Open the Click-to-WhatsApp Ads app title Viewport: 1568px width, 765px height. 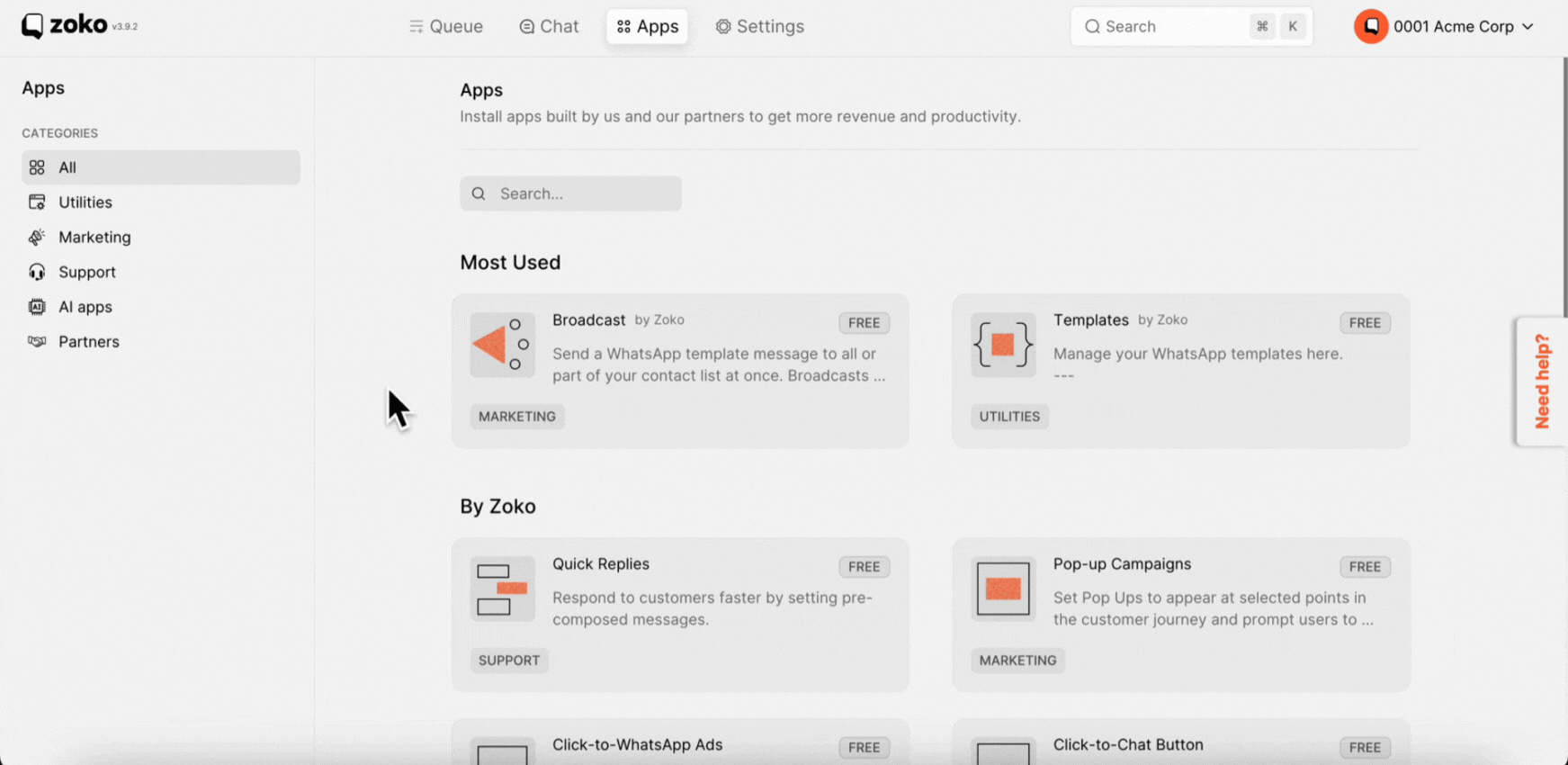(x=638, y=745)
